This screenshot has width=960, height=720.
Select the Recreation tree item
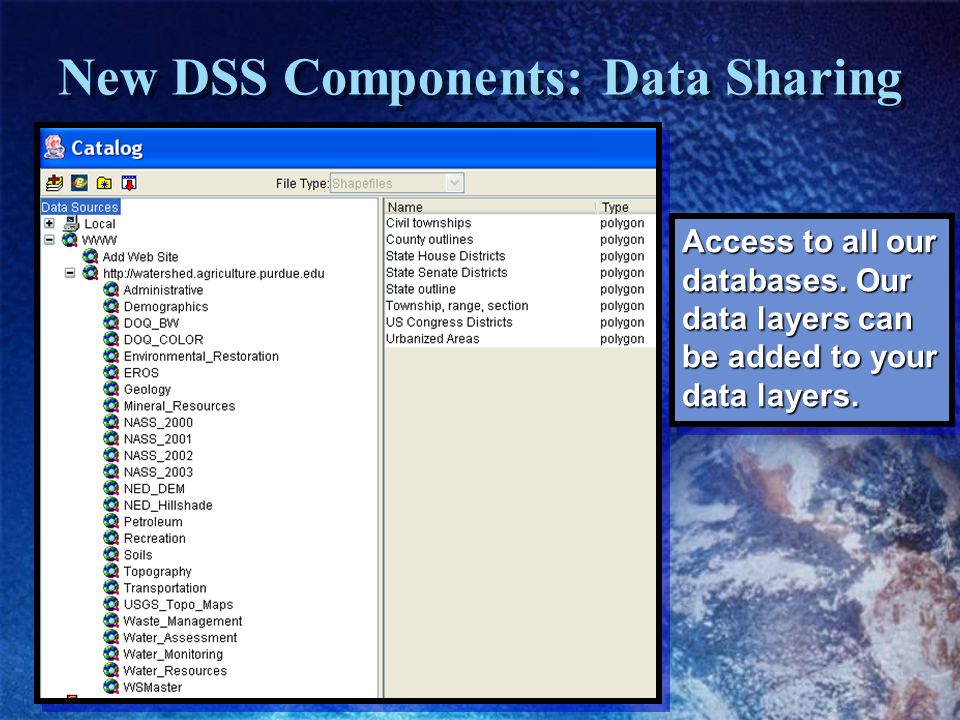click(x=154, y=538)
